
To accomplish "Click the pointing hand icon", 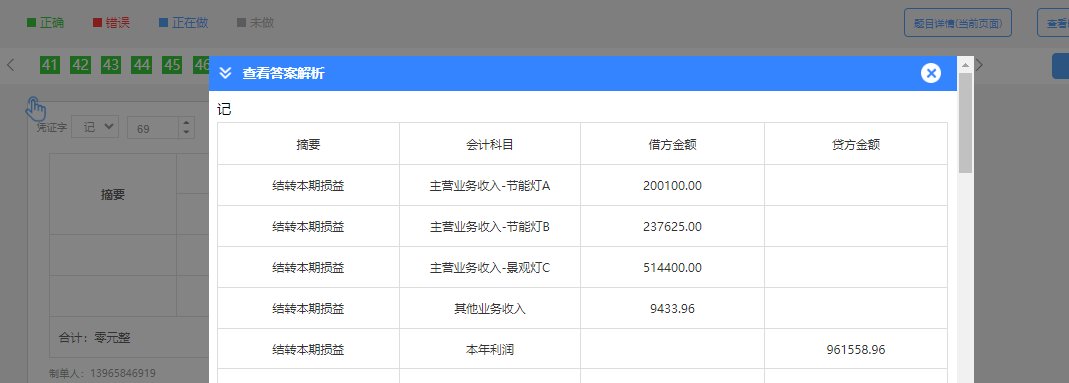I will pos(35,108).
